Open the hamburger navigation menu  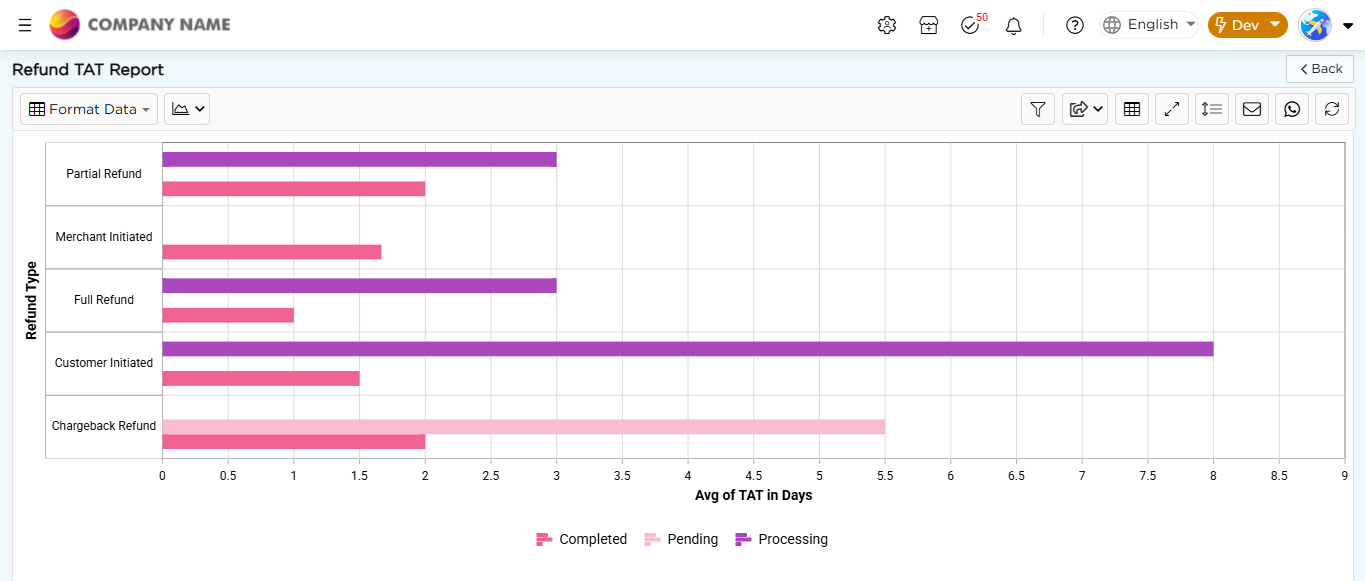[x=25, y=25]
